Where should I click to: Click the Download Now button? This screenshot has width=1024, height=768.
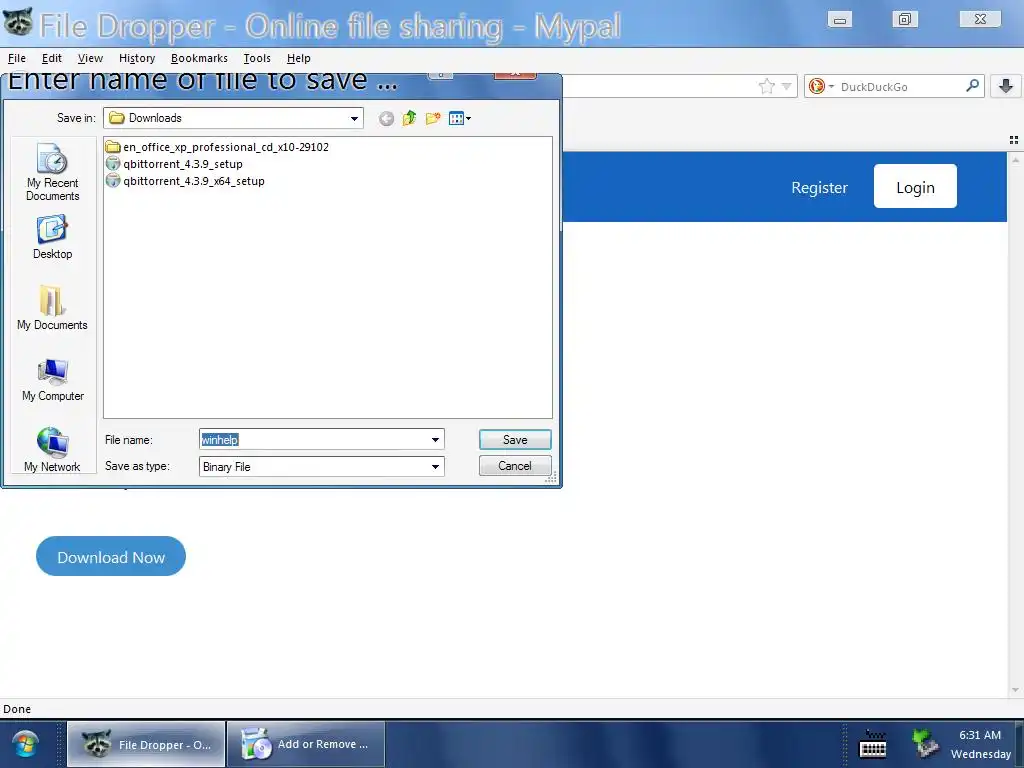[111, 556]
